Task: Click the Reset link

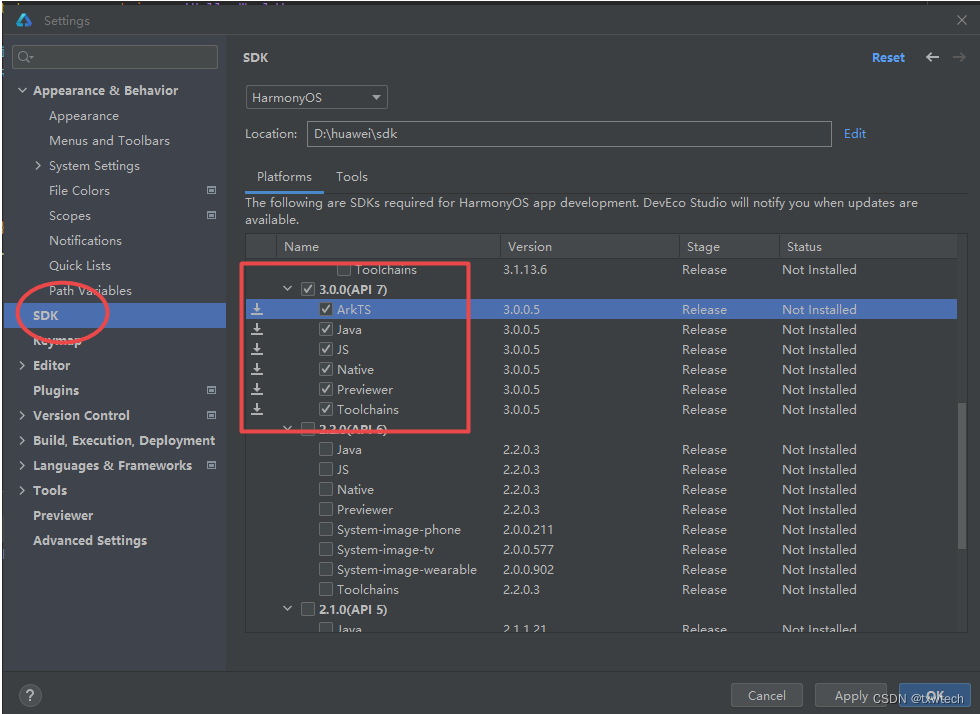Action: (888, 58)
